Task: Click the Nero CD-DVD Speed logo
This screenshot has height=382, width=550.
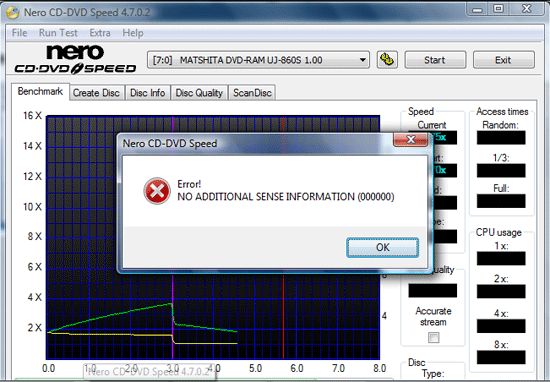Action: pyautogui.click(x=75, y=59)
